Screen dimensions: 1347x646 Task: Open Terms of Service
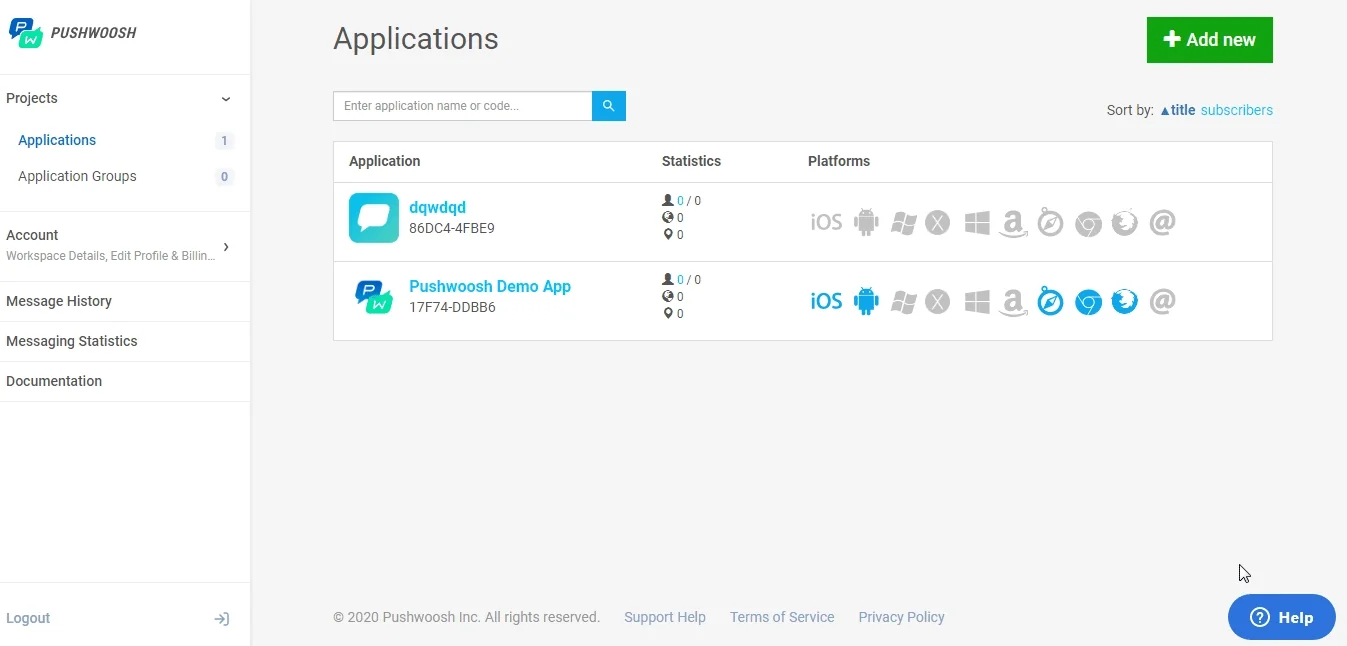pos(782,617)
